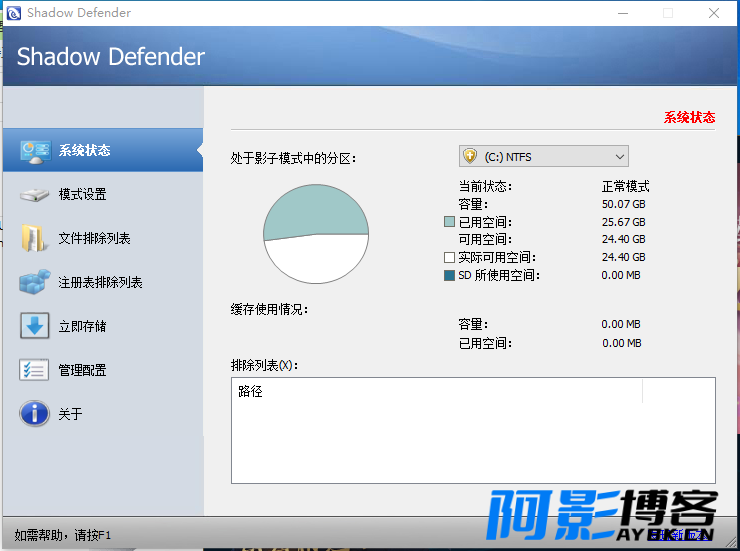Open the 系统状态 sidebar tab
740x551 pixels.
coord(103,150)
